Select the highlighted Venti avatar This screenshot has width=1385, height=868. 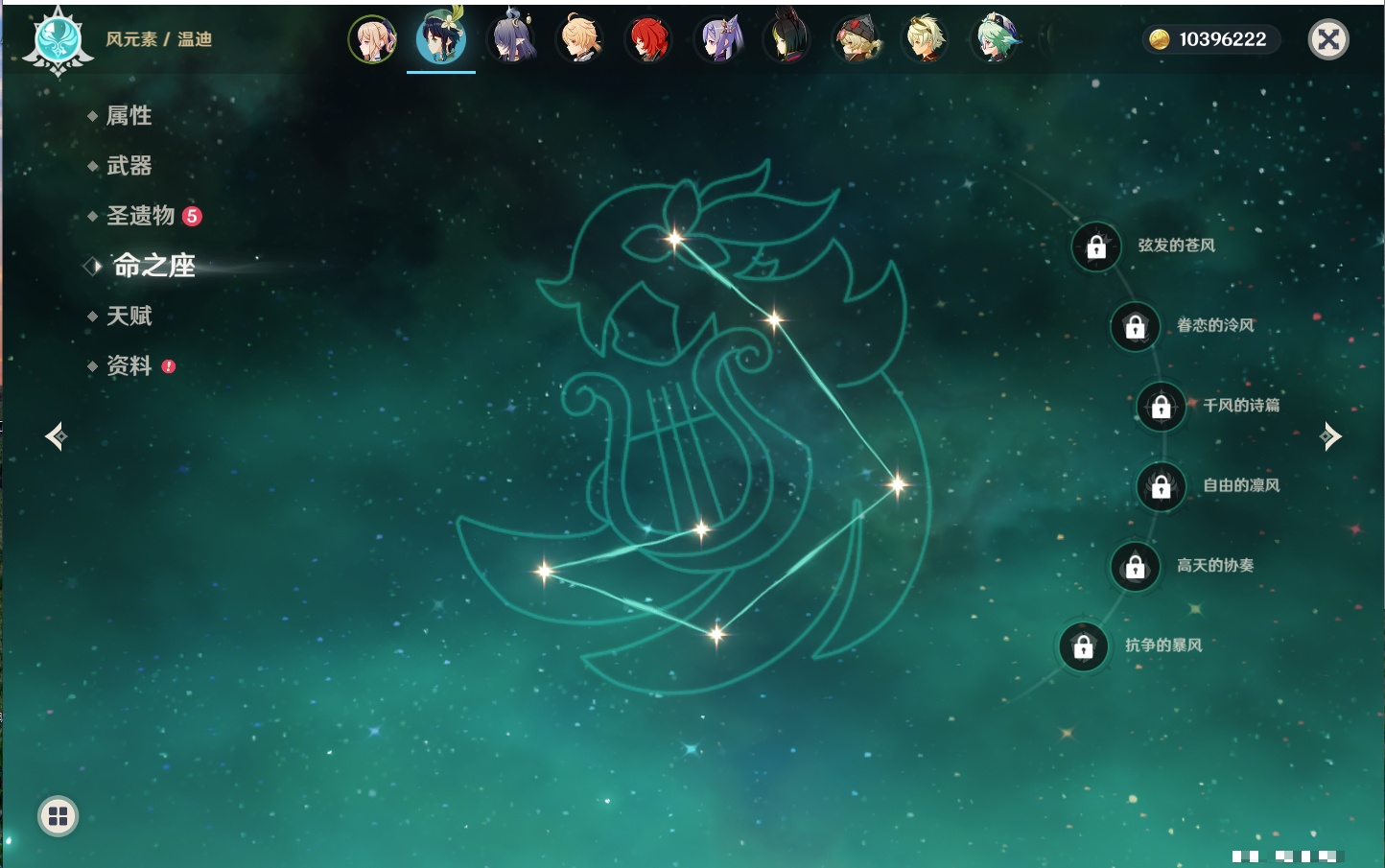441,39
